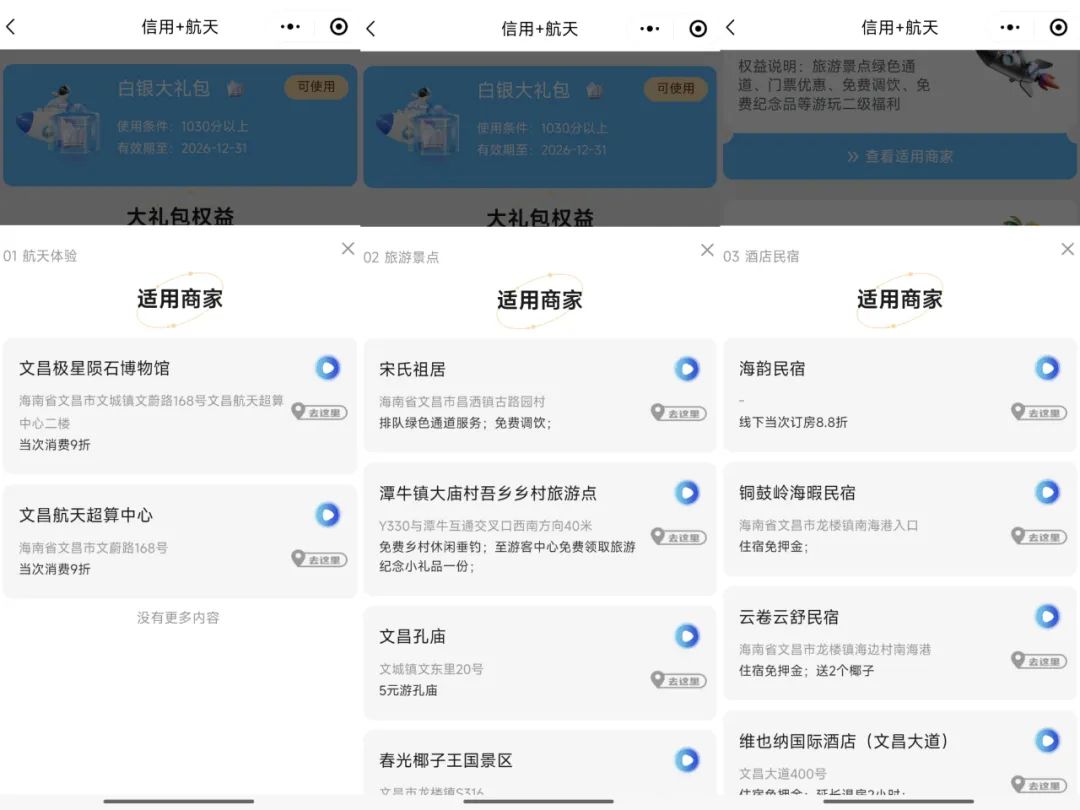
Task: Click 海南省文昌市龙楼镇南海港入口 address
Action: 829,525
